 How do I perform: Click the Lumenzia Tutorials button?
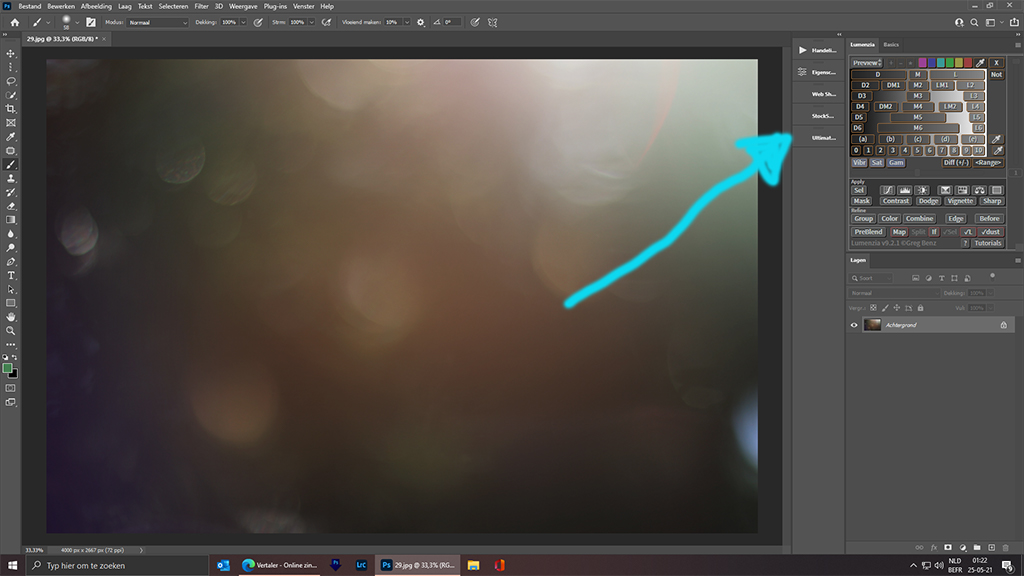tap(988, 241)
